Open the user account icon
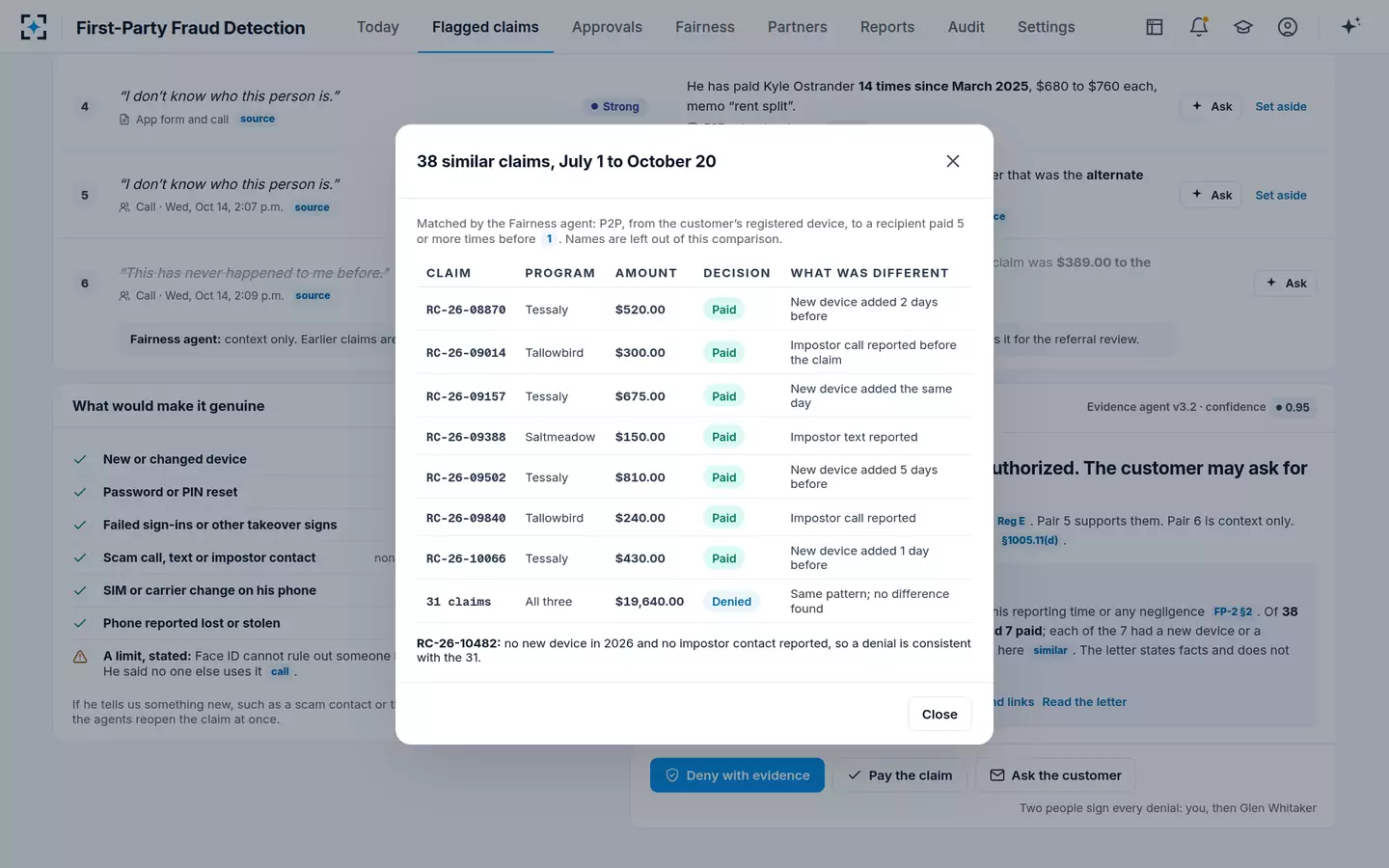The image size is (1389, 868). pyautogui.click(x=1288, y=27)
